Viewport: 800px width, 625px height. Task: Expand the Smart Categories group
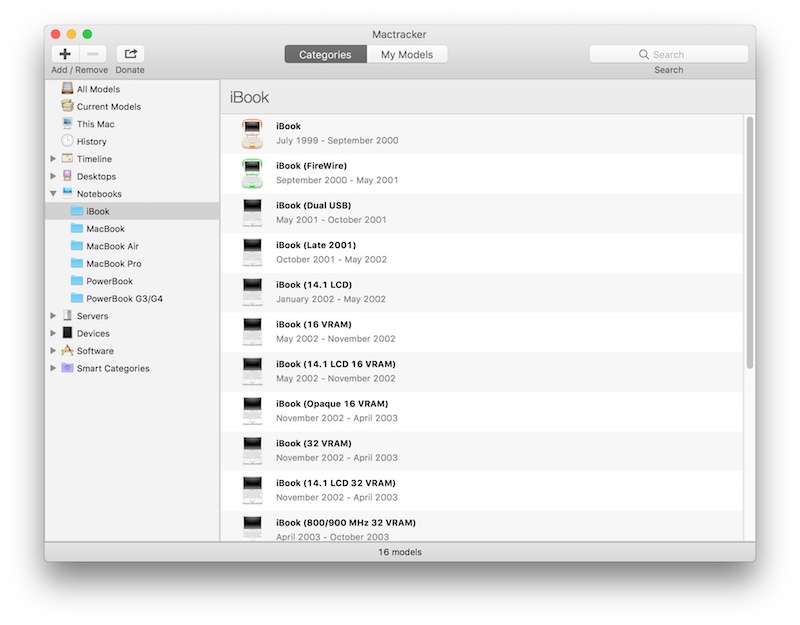[53, 369]
